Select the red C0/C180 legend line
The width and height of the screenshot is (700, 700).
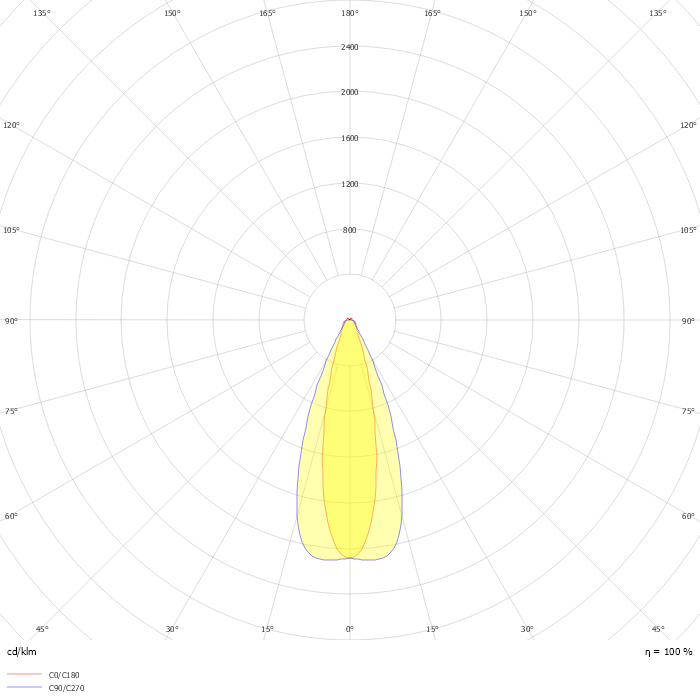(24, 675)
